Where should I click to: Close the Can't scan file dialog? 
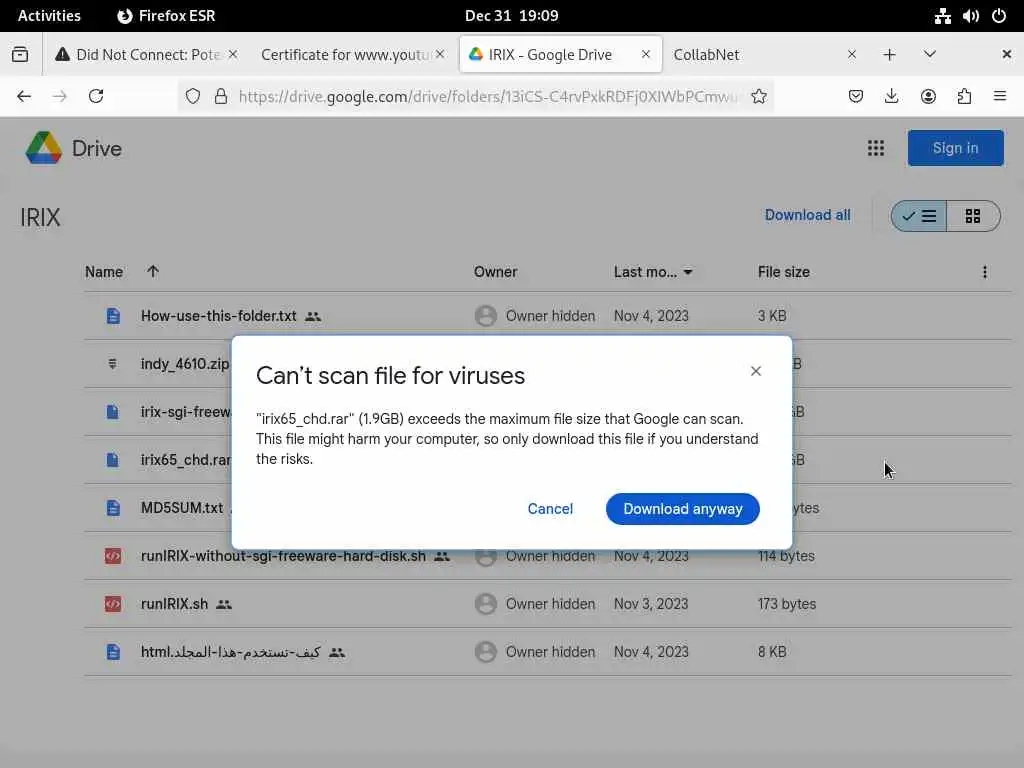(x=756, y=371)
